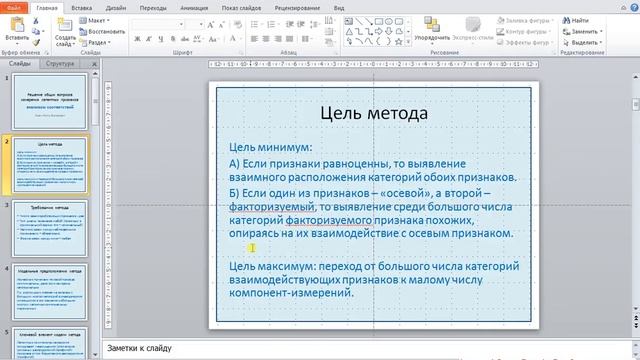Click the align text vertically icon
640x360 pixels.
click(x=329, y=31)
